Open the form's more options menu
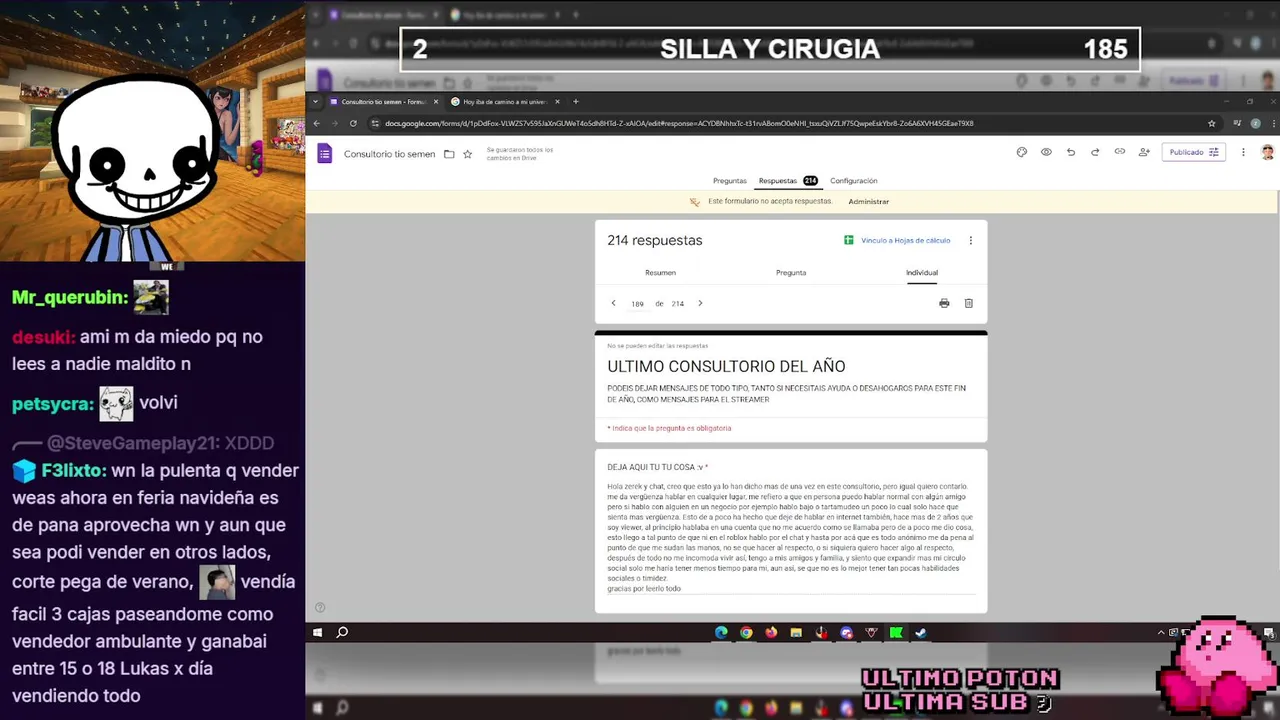Screen dimensions: 1280x720 pos(1243,152)
